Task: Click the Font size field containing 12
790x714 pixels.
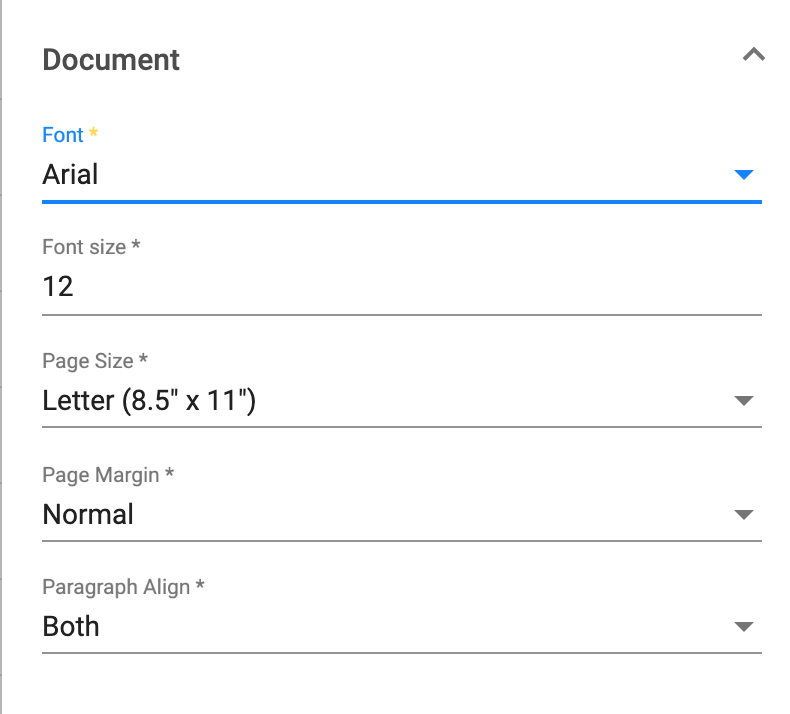Action: coord(402,287)
